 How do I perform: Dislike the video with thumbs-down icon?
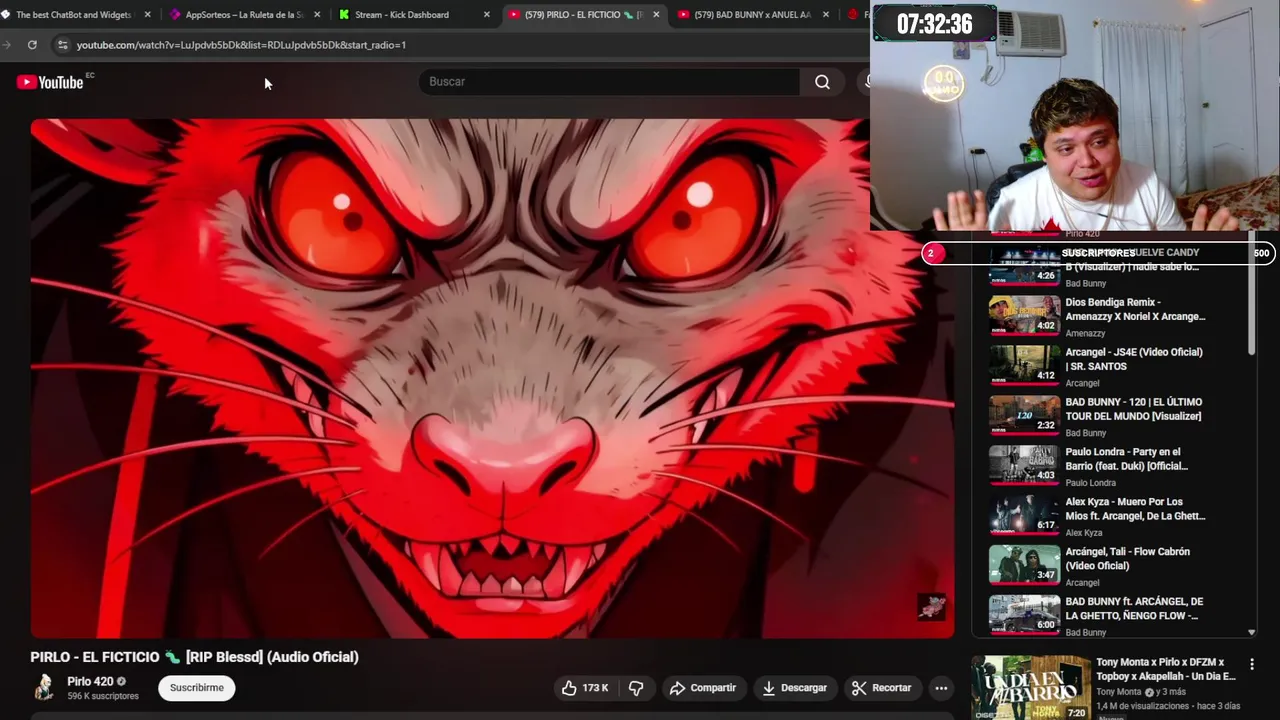tap(636, 688)
